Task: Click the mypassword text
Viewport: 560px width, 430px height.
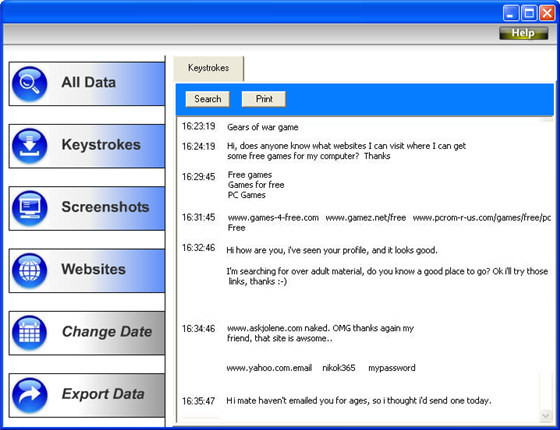Action: pos(392,368)
